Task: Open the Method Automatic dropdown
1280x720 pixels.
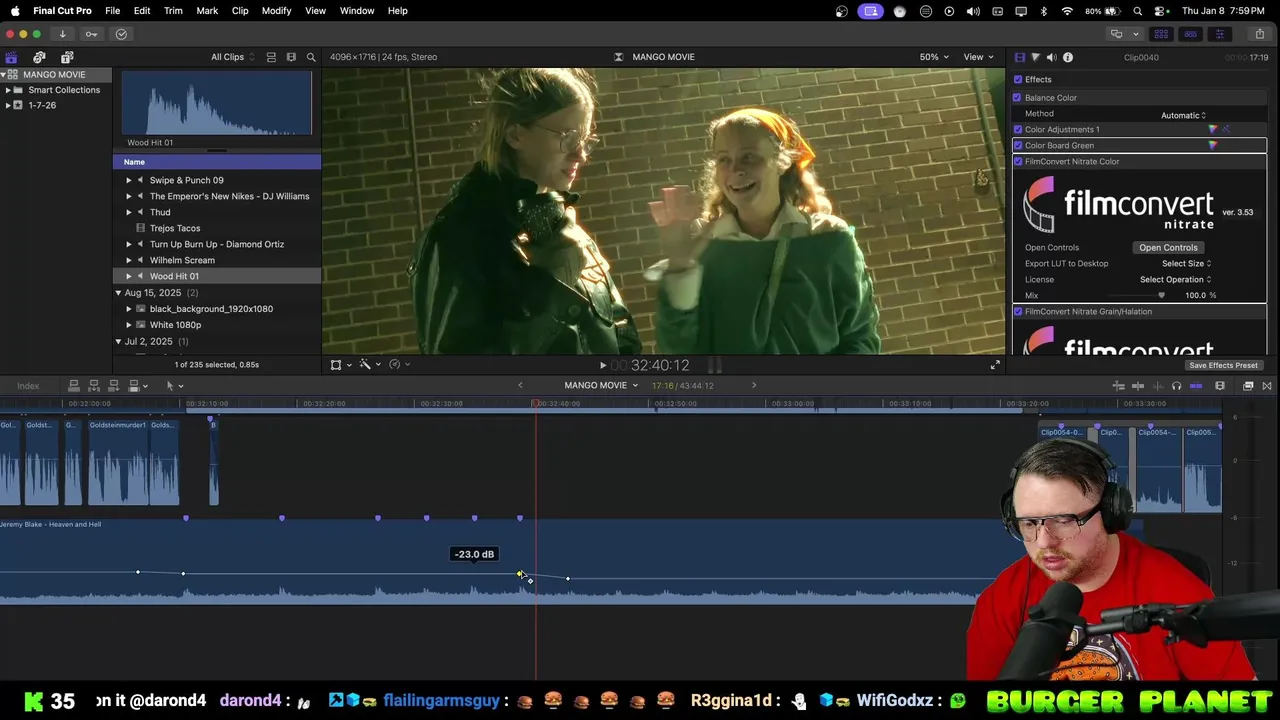Action: click(1183, 115)
